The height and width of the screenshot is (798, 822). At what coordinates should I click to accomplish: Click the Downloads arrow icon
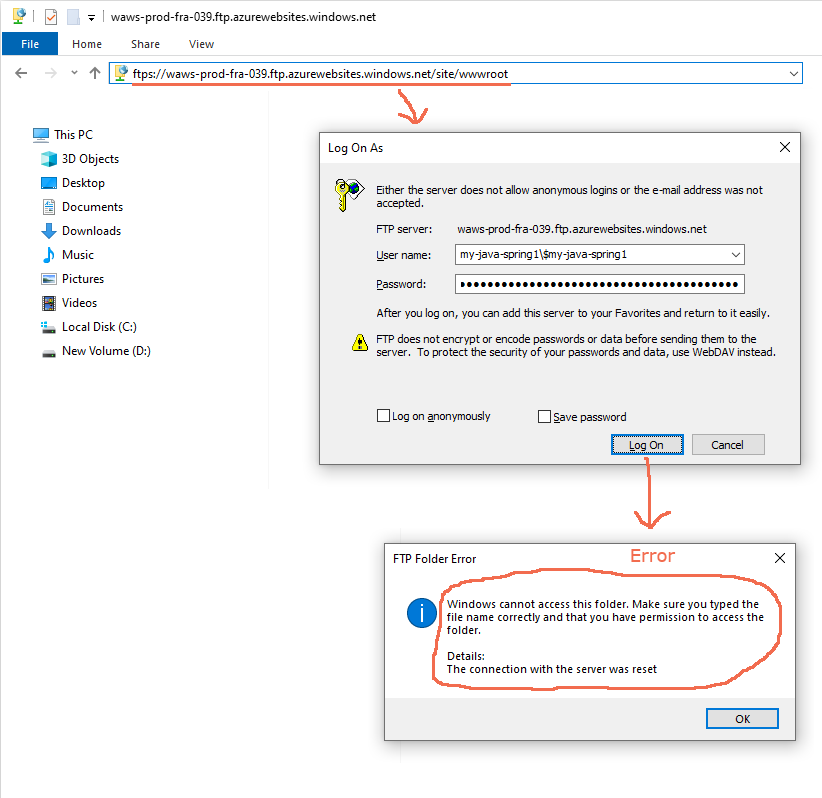point(49,231)
